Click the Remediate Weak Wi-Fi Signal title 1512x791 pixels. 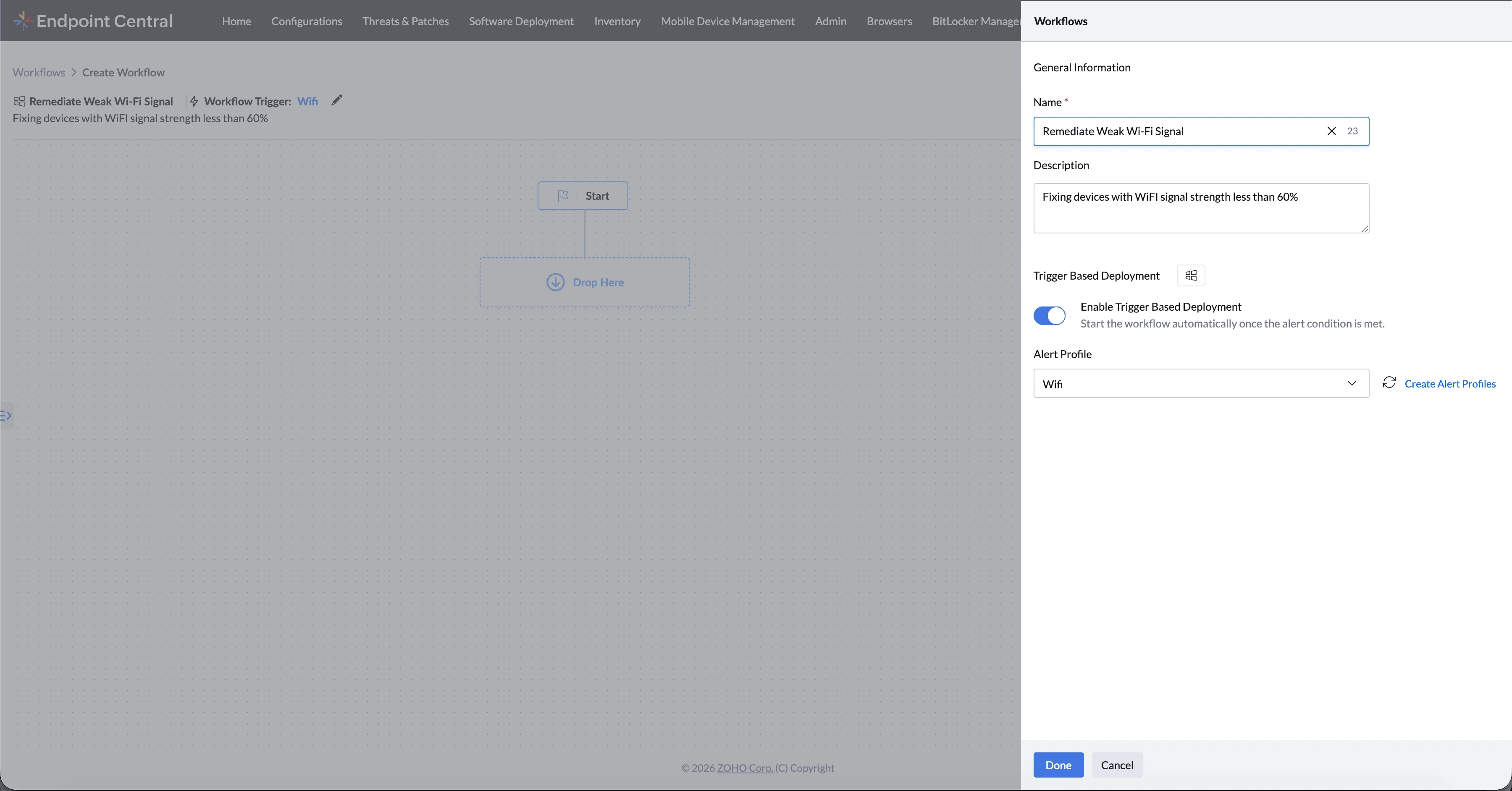pyautogui.click(x=101, y=101)
